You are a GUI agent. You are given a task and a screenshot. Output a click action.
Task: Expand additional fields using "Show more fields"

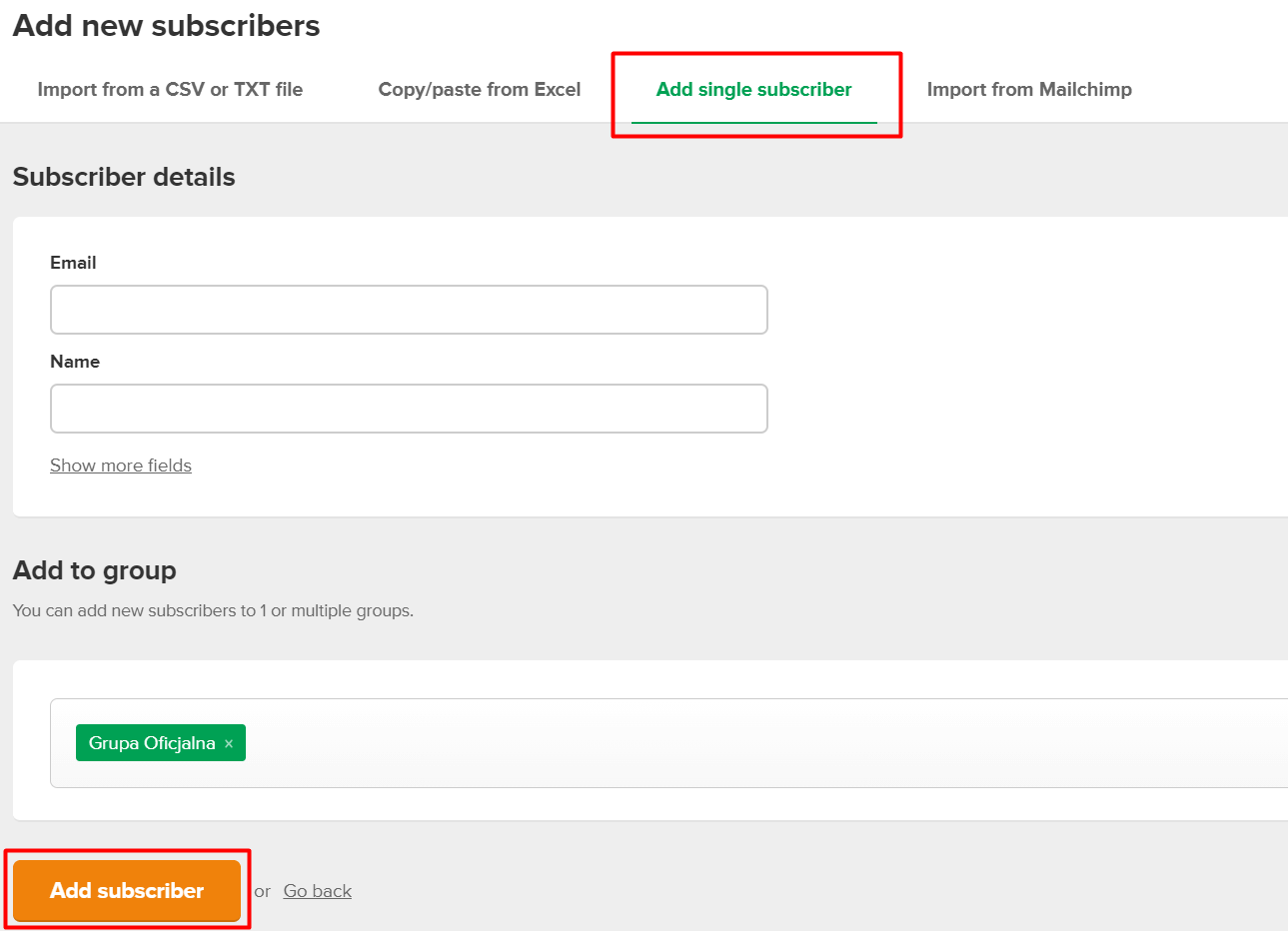120,465
